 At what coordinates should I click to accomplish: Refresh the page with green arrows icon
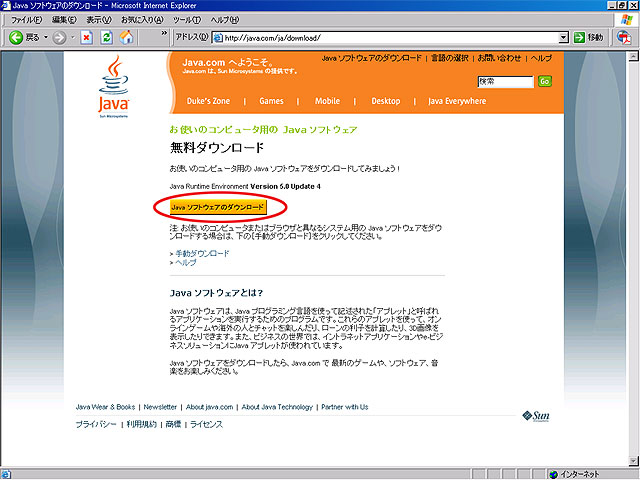(x=107, y=38)
